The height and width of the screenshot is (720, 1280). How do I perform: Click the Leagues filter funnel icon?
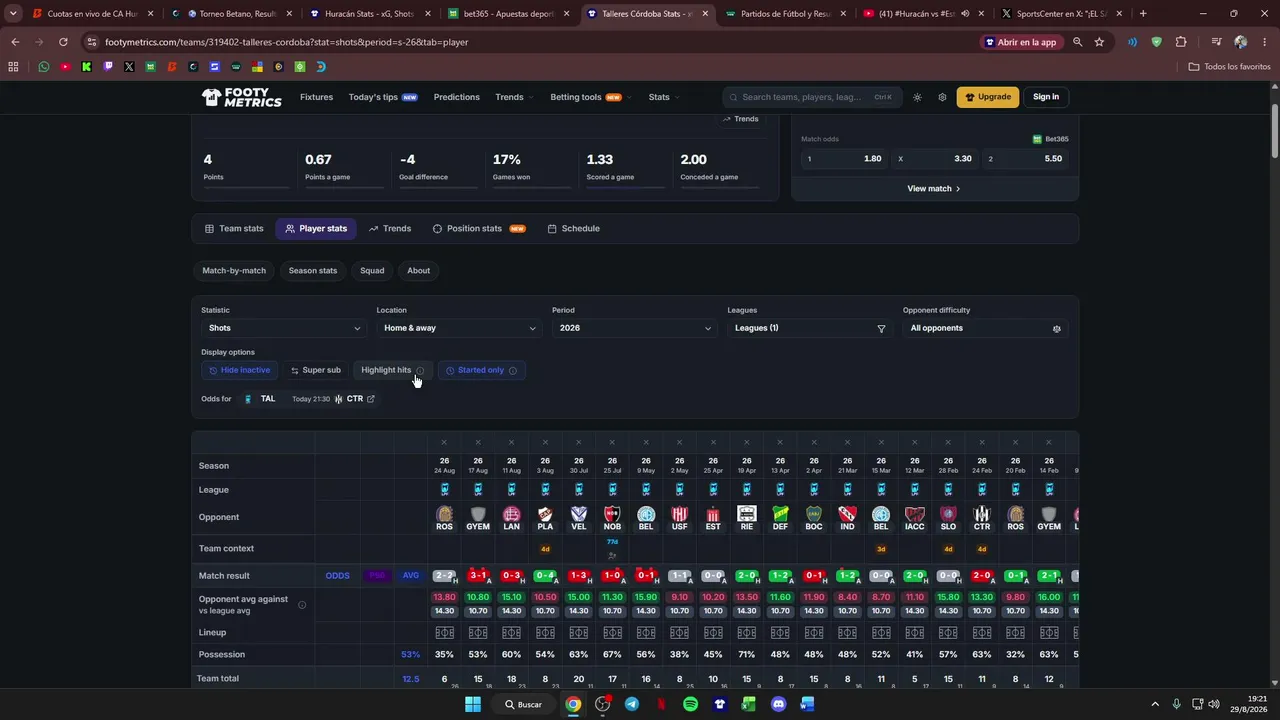881,328
